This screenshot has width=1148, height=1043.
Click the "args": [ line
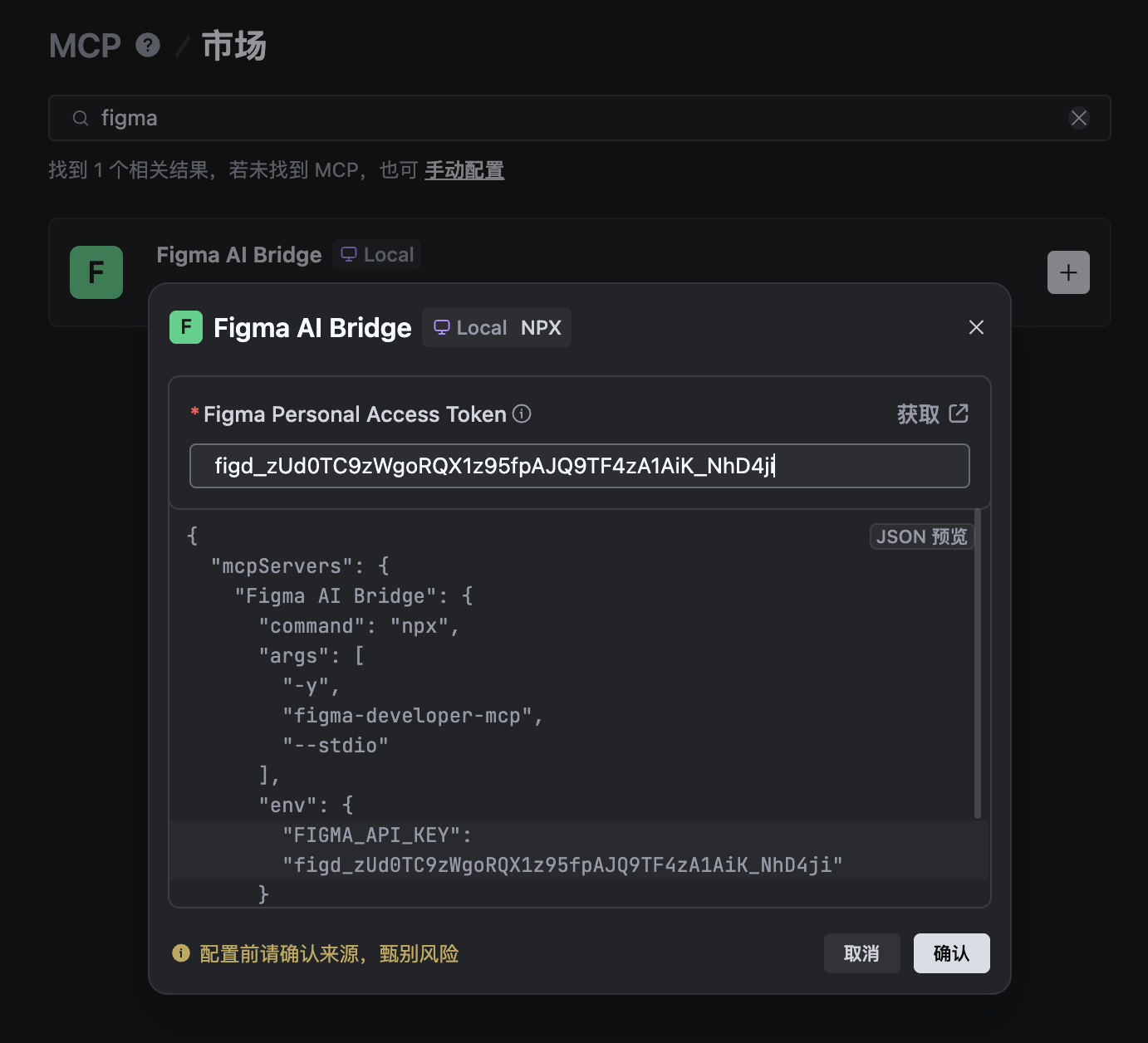(312, 656)
